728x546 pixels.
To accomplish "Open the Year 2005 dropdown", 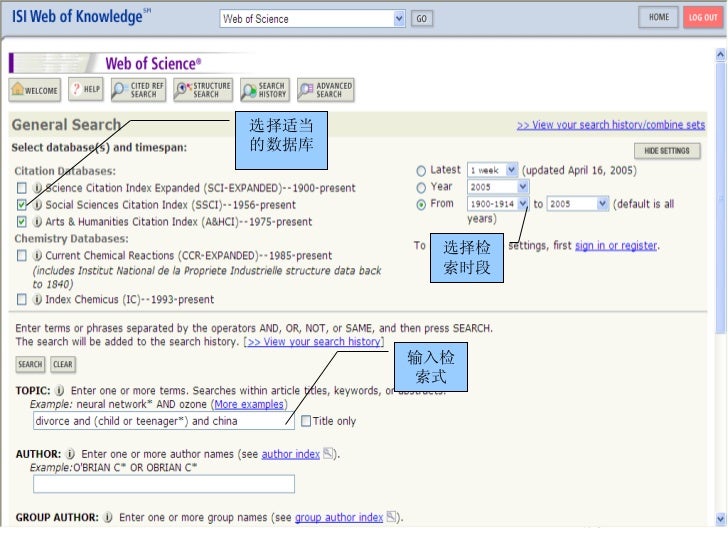I will tap(498, 187).
